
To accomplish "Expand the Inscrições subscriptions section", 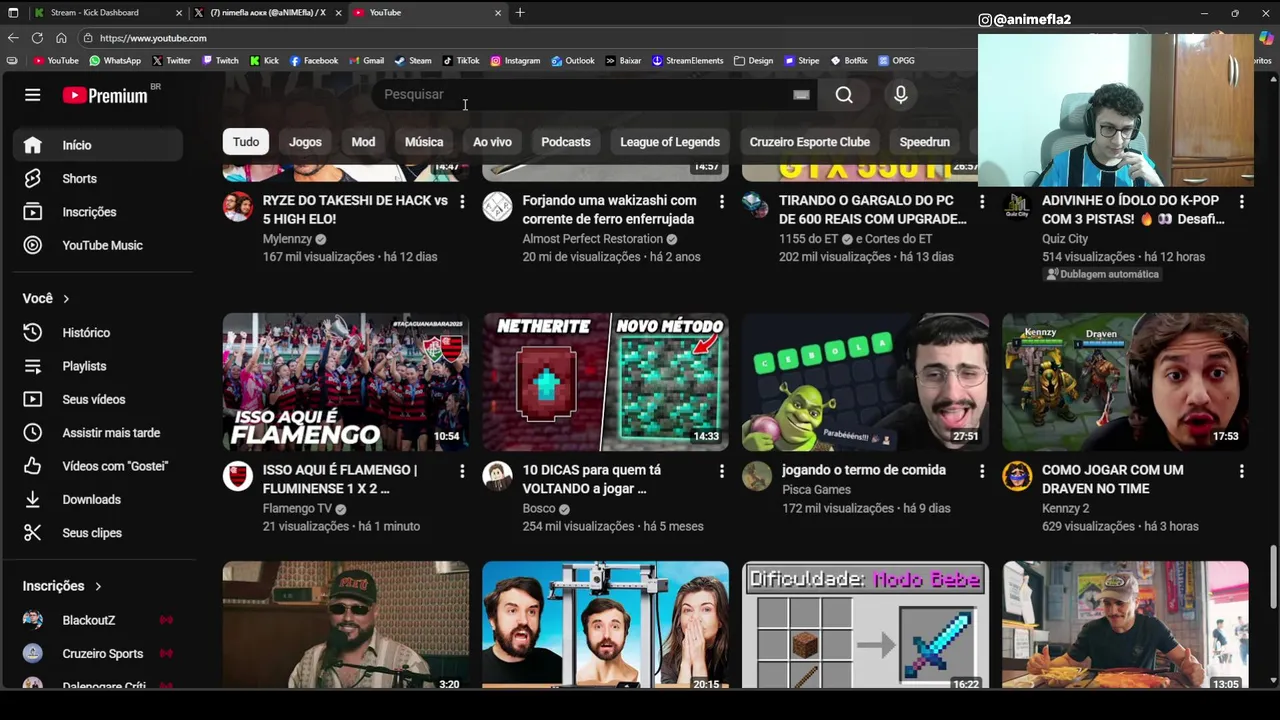I will 62,586.
